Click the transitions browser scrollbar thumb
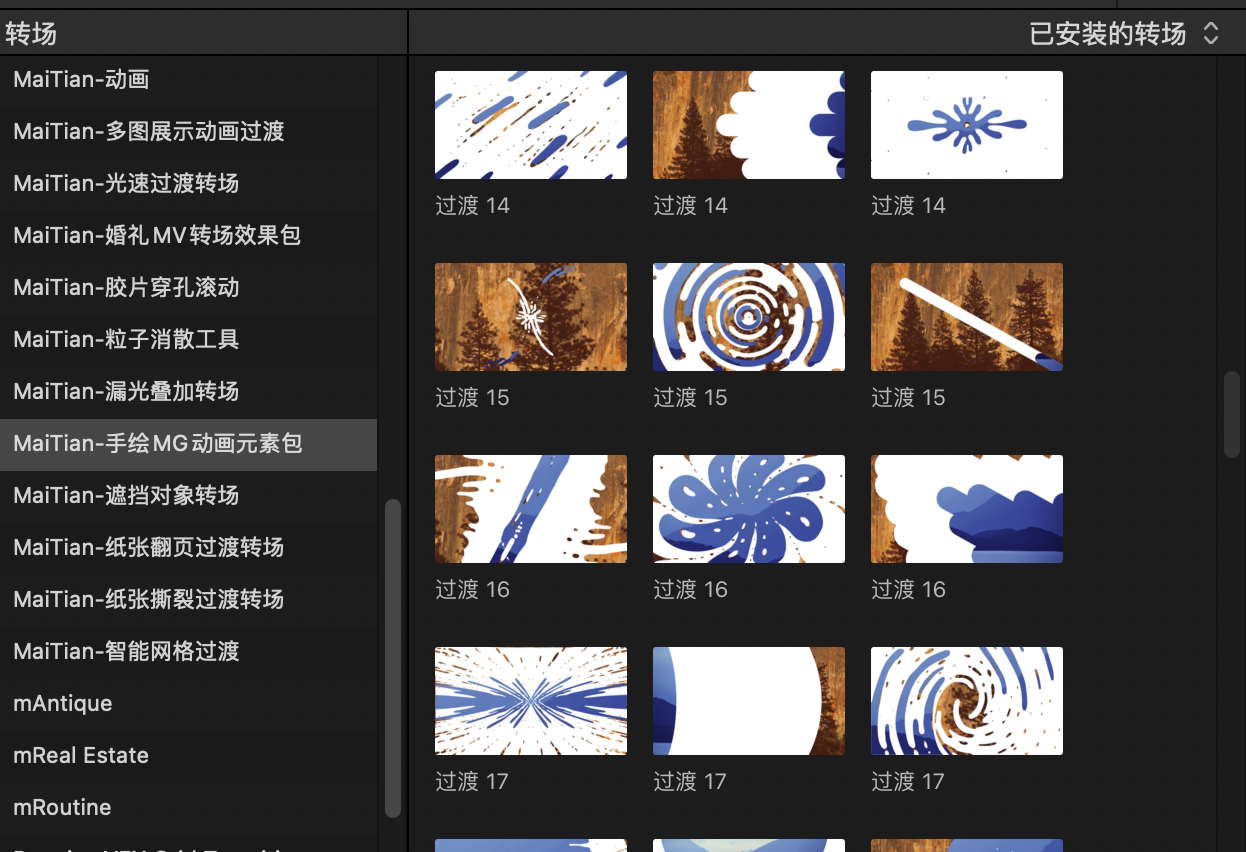Screen dimensions: 1246x852 (1232, 414)
